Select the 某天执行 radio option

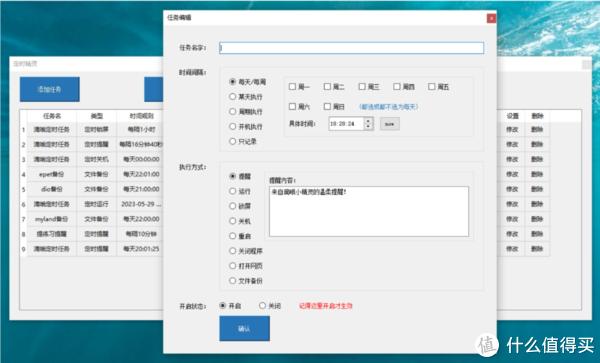click(x=232, y=96)
